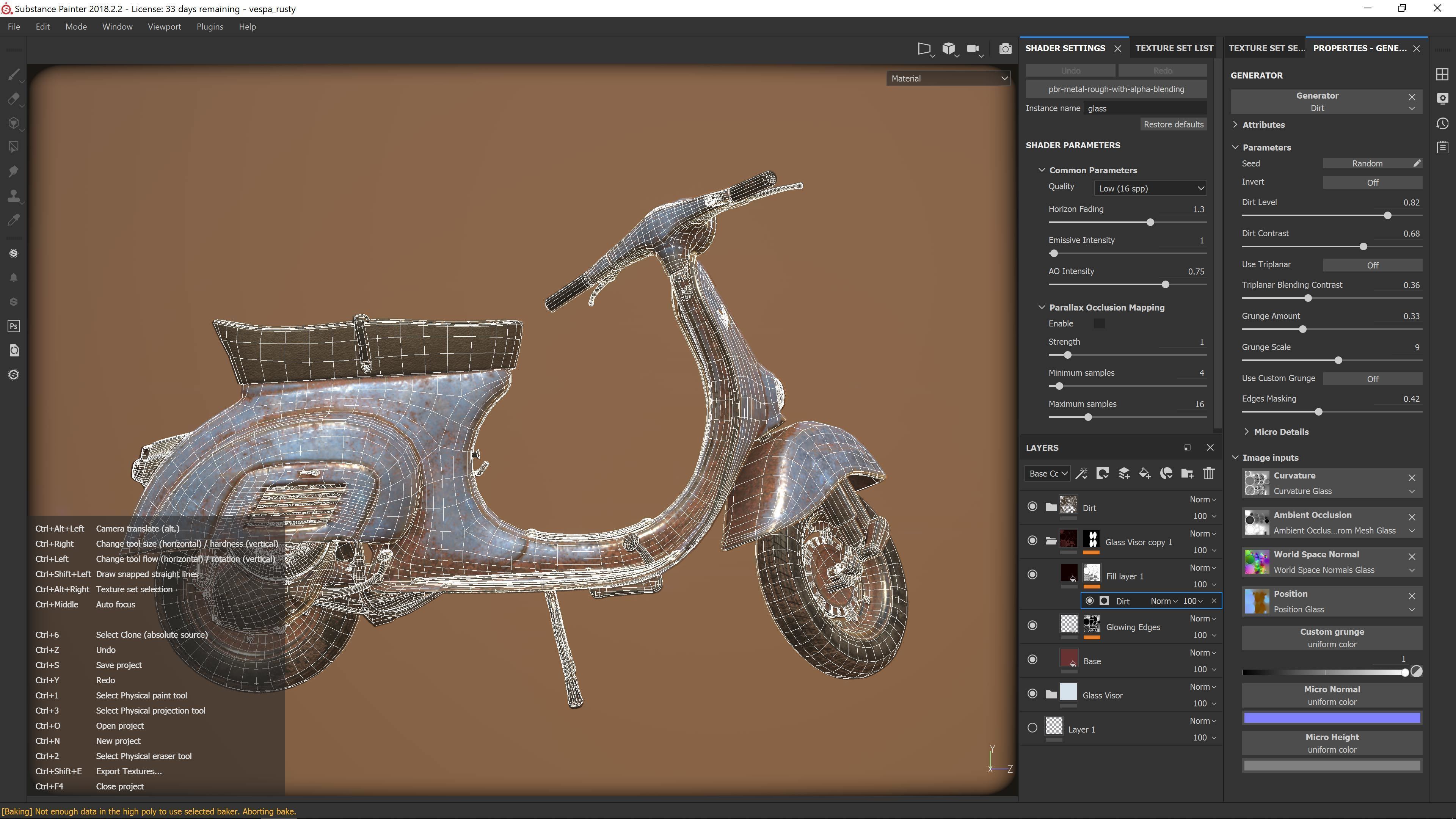The height and width of the screenshot is (819, 1456).
Task: Click the Instance name glass field
Action: [1146, 108]
